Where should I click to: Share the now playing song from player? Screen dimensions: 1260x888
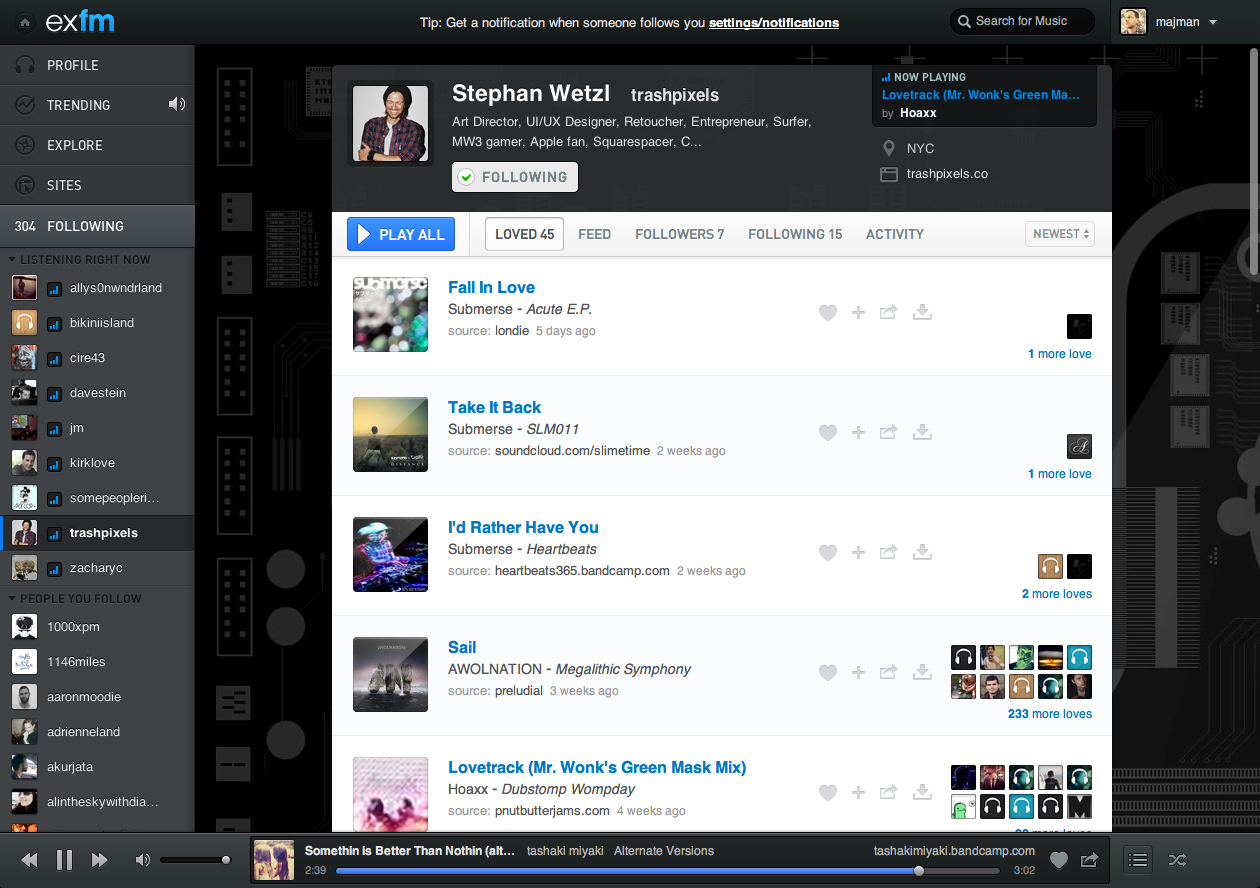[x=1090, y=859]
